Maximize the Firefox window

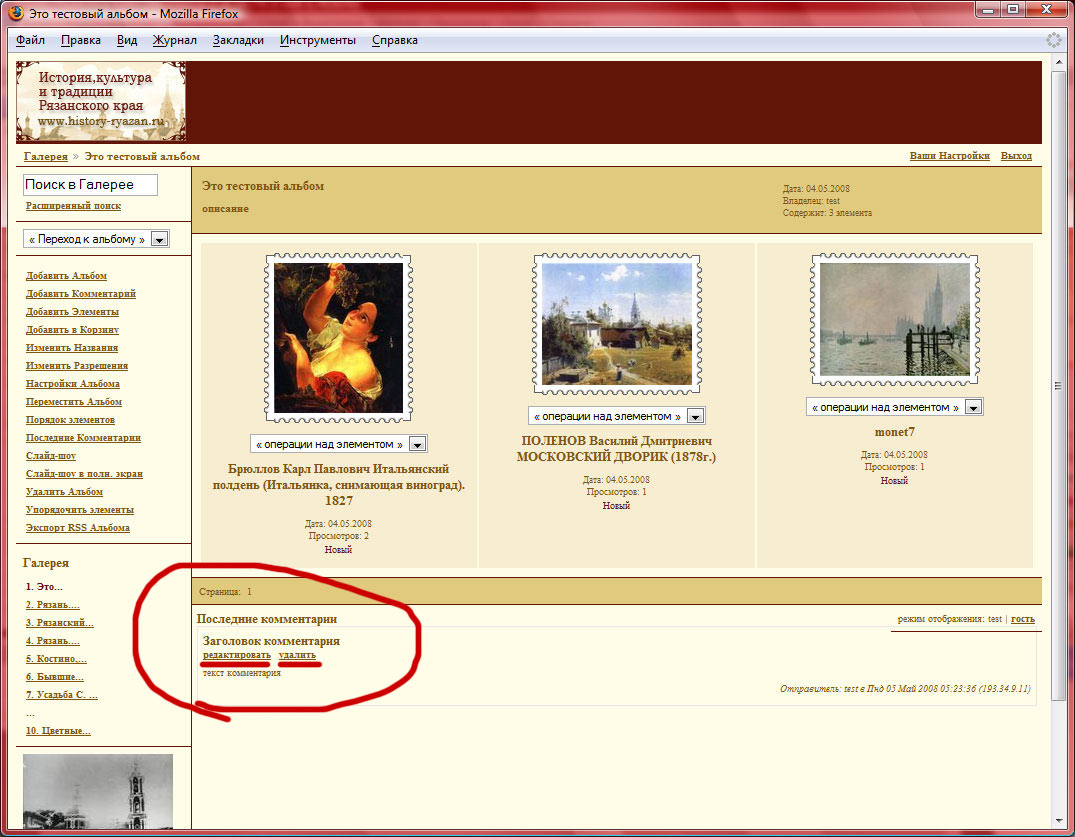1013,10
